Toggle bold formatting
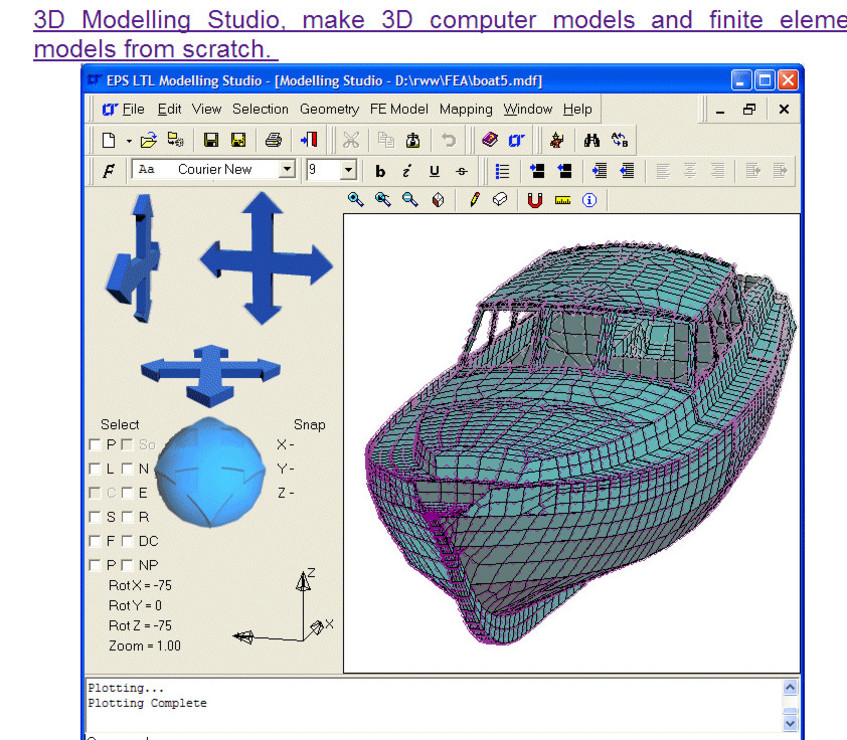Viewport: 847px width, 740px height. tap(380, 171)
